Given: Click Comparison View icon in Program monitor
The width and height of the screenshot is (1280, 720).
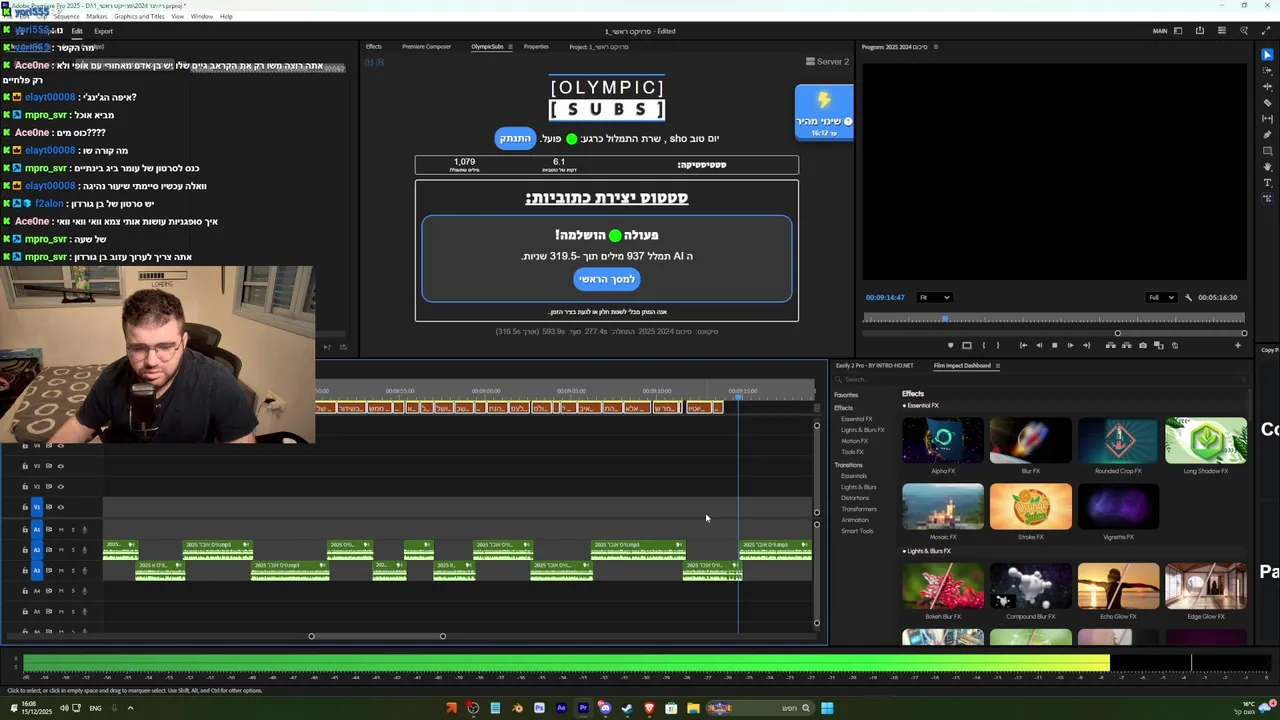Looking at the screenshot, I should [x=1158, y=345].
